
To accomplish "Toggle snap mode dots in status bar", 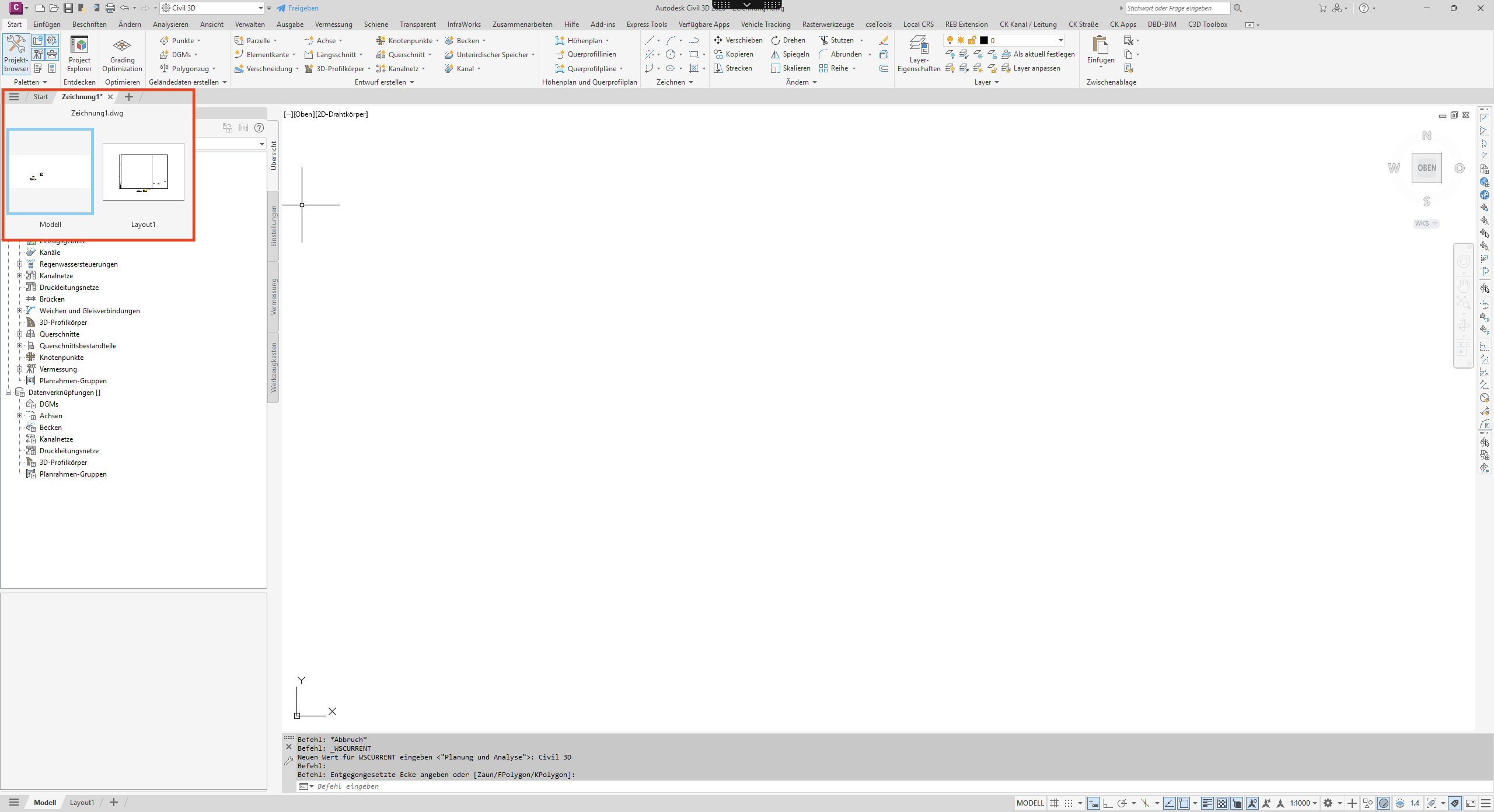I will pyautogui.click(x=1069, y=803).
